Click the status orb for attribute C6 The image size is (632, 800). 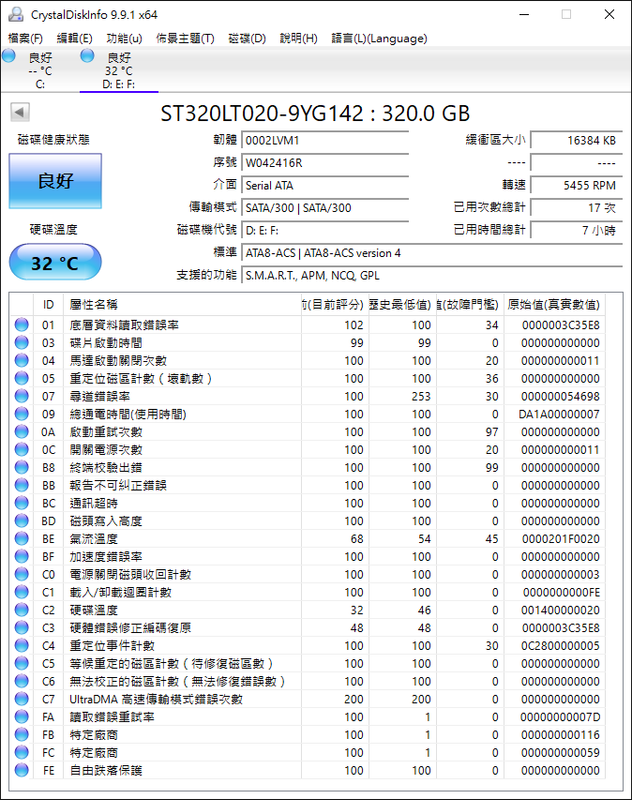click(22, 681)
